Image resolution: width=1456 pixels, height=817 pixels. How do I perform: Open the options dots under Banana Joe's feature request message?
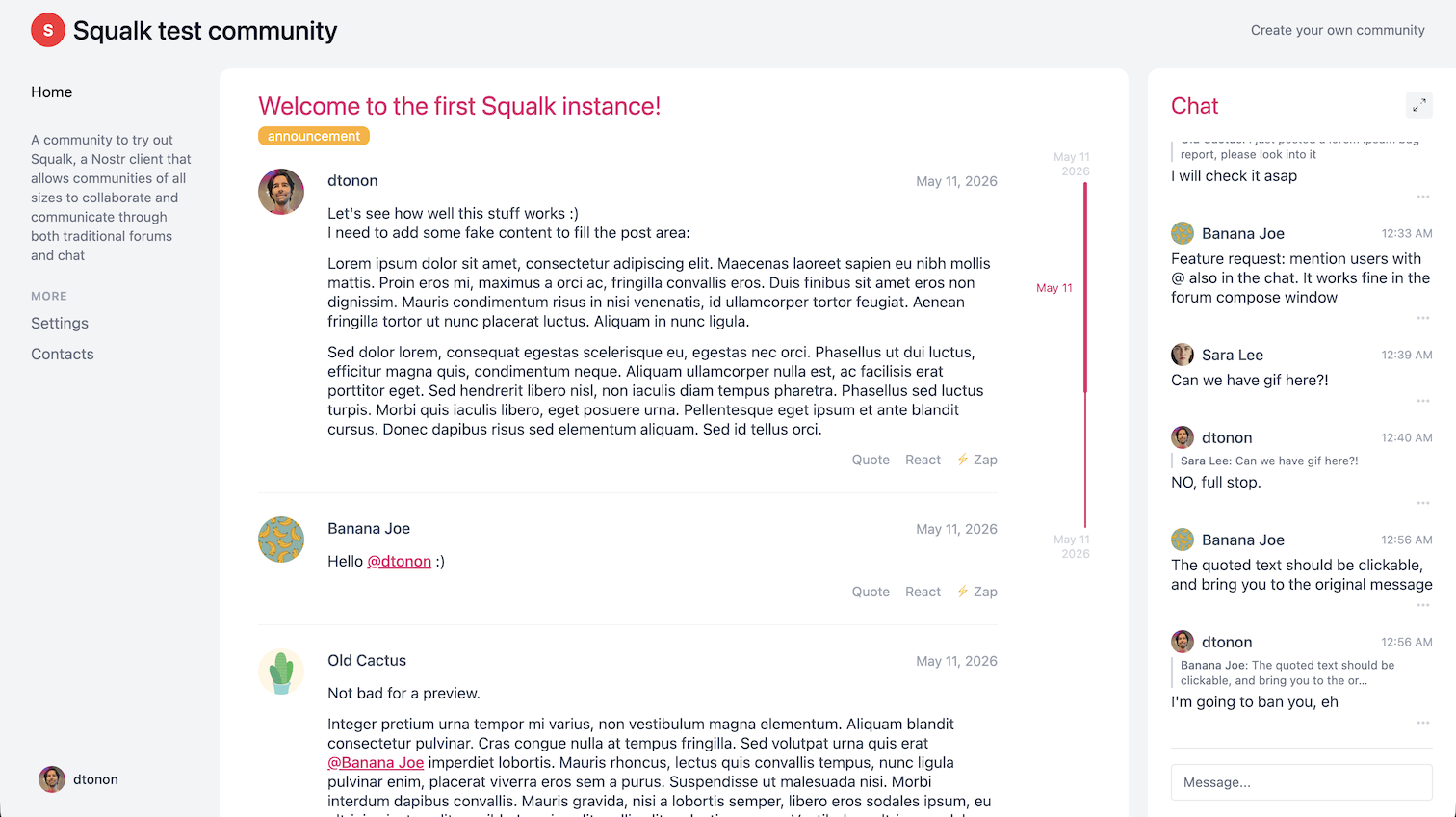point(1423,318)
